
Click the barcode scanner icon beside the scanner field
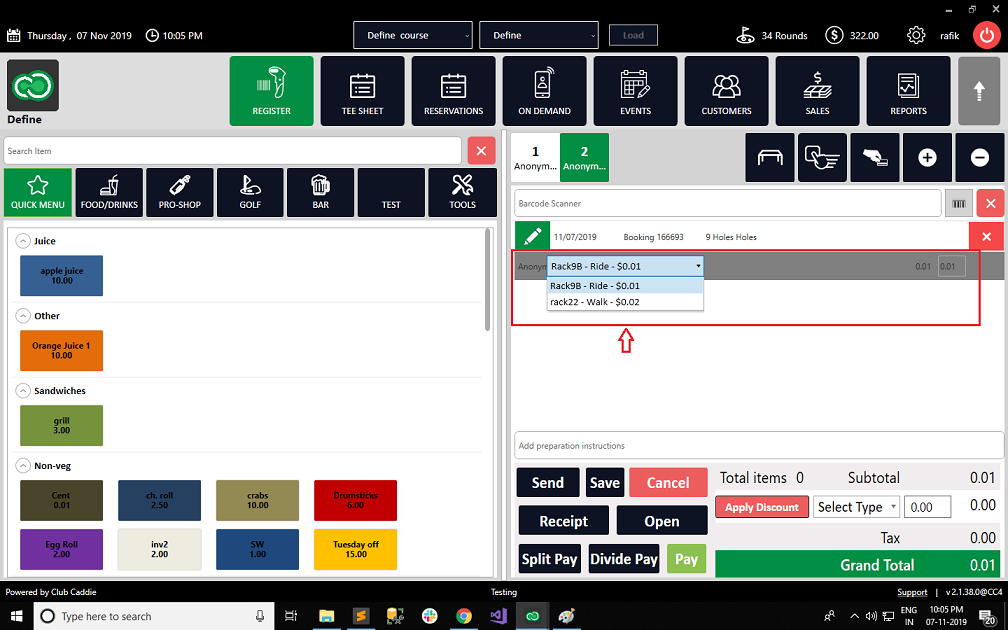(958, 203)
